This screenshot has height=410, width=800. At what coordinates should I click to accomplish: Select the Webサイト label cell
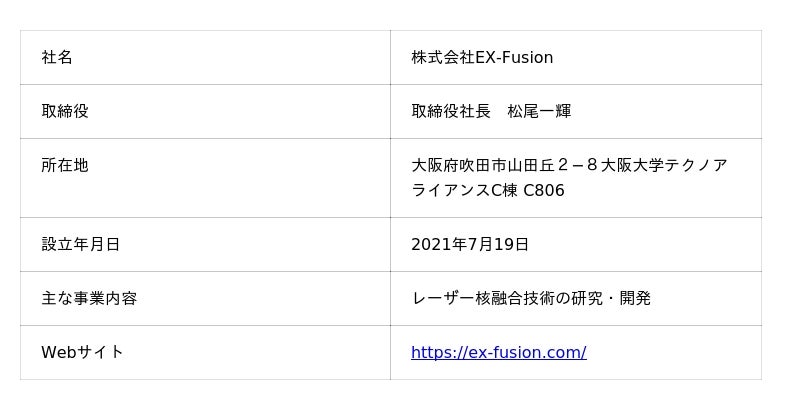pyautogui.click(x=82, y=352)
